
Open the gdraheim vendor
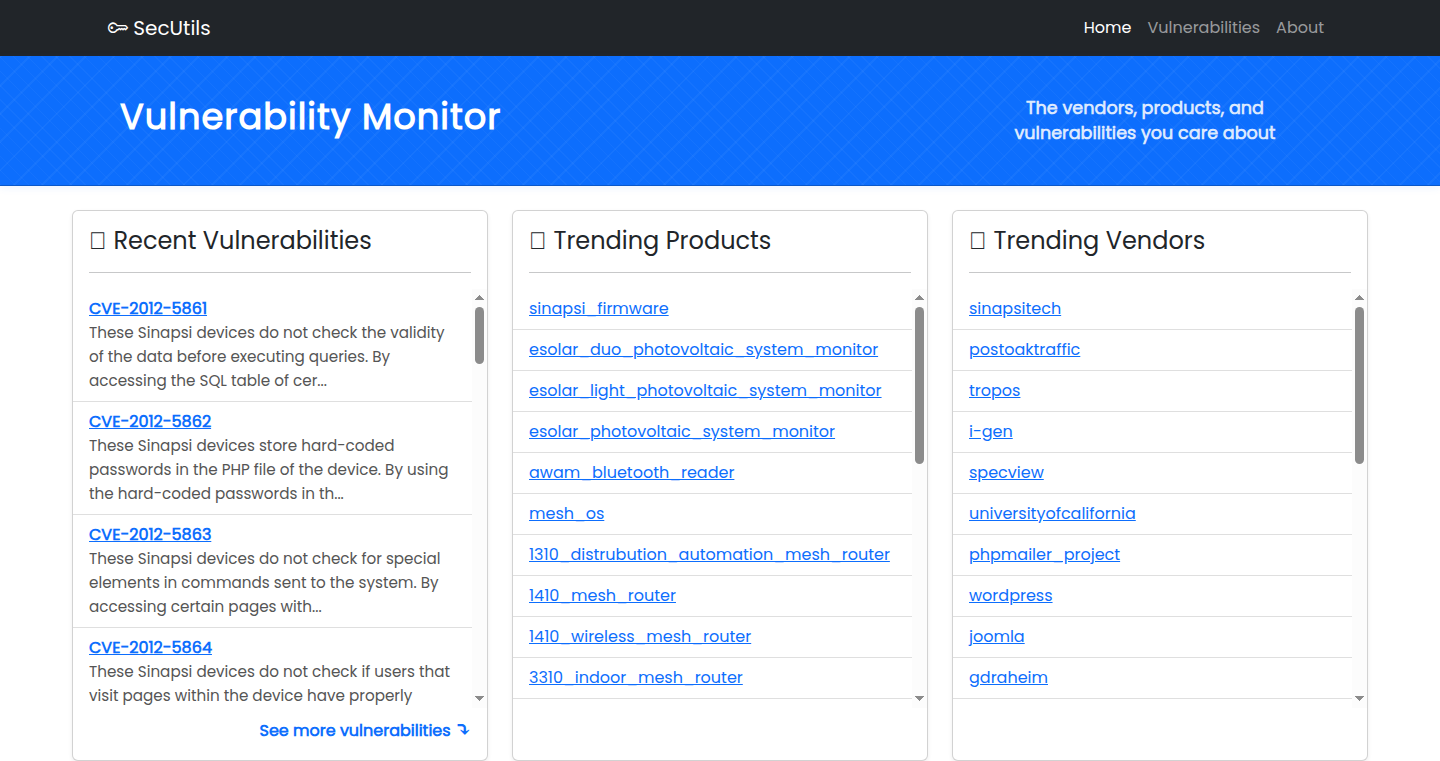1008,677
